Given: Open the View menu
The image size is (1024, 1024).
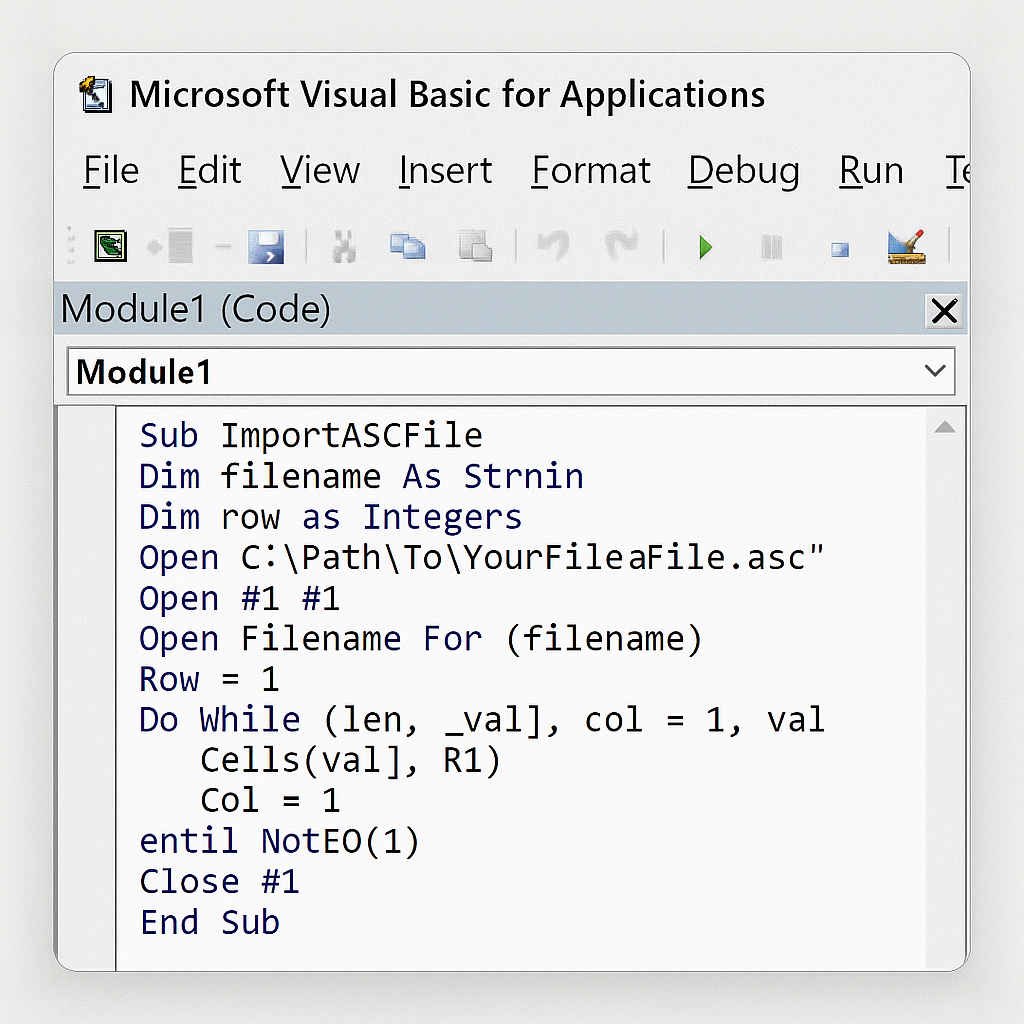Looking at the screenshot, I should tap(320, 171).
